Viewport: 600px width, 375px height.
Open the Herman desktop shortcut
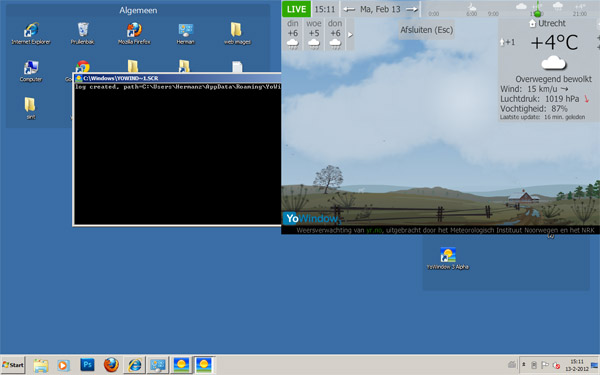tap(186, 34)
